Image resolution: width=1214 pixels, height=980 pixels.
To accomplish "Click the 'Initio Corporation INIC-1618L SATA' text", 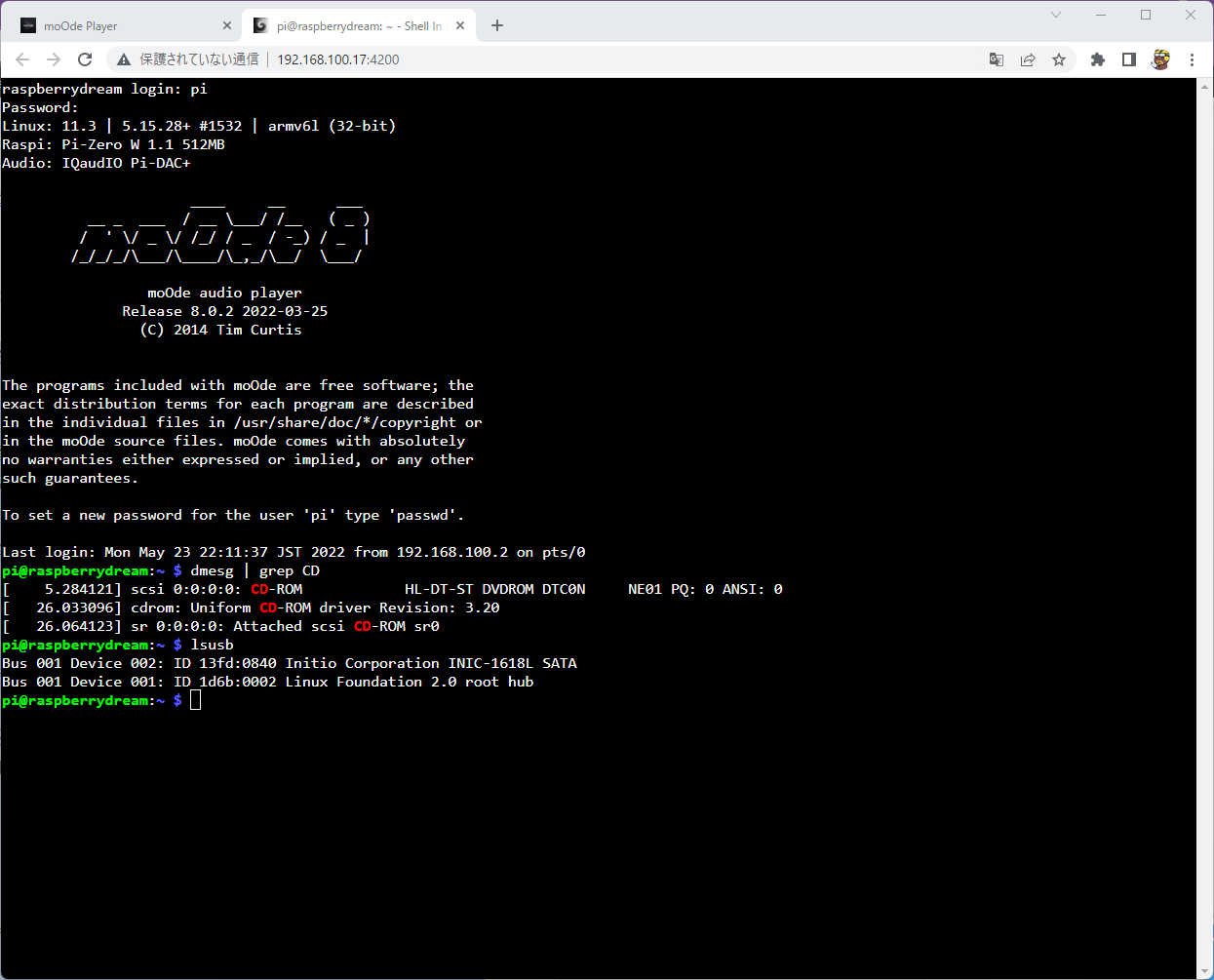I will pyautogui.click(x=431, y=663).
